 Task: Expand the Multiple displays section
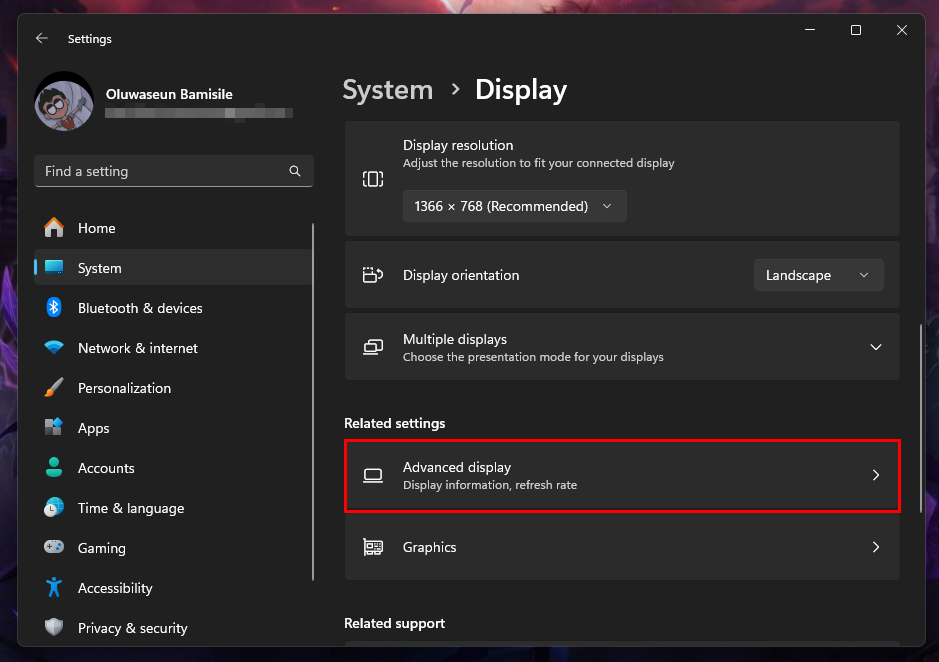[x=875, y=347]
